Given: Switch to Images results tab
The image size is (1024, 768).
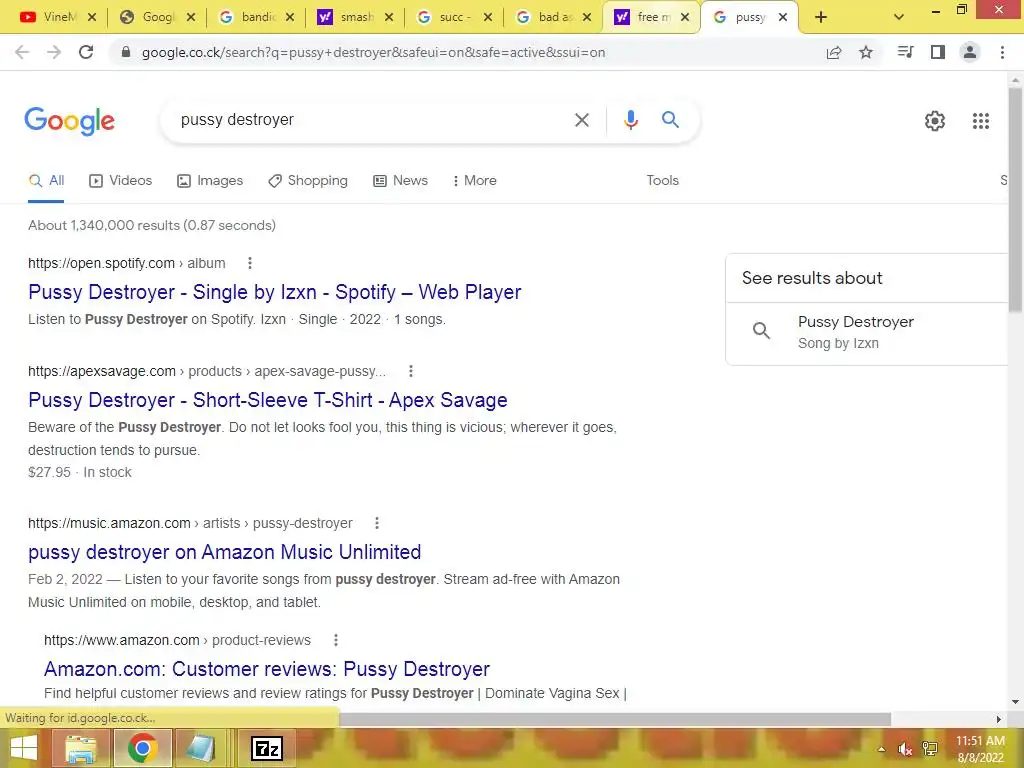Looking at the screenshot, I should [210, 181].
